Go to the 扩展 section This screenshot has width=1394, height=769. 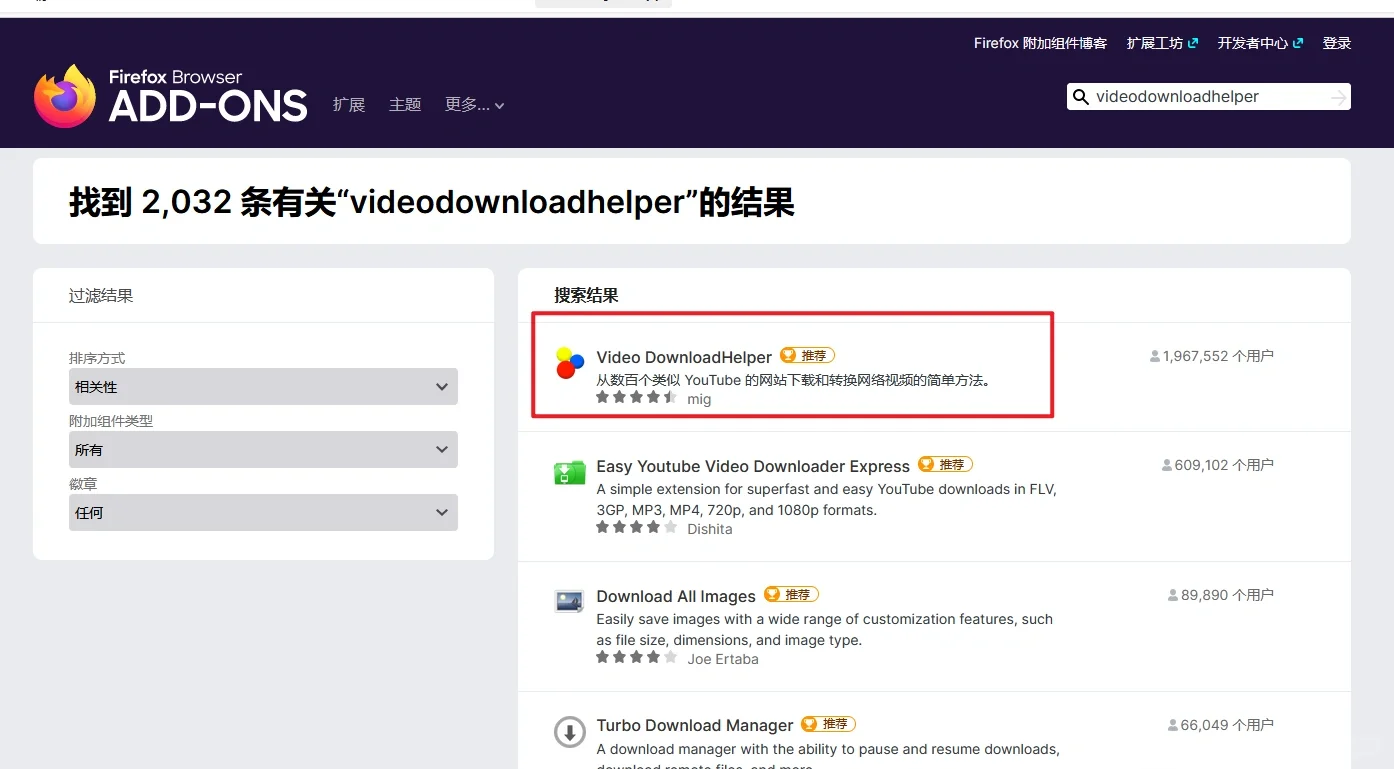click(x=349, y=104)
